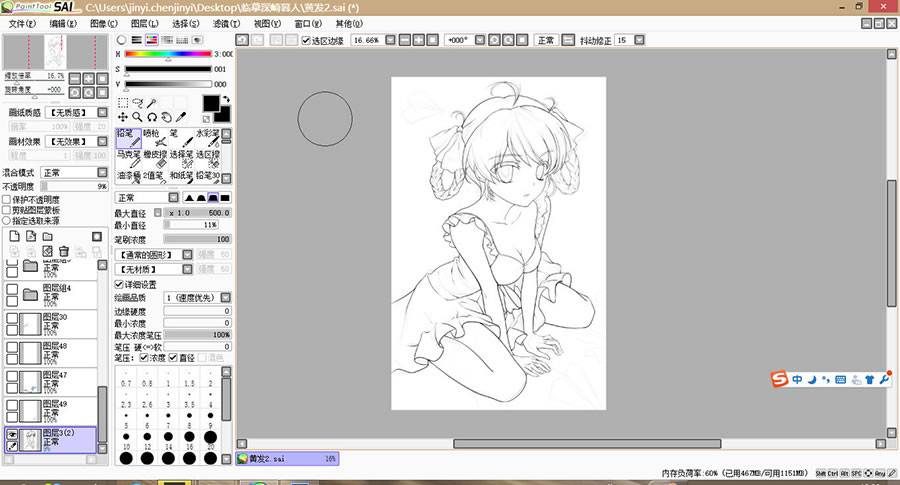Create a new normal layer
Viewport: 900px width, 485px height.
[15, 236]
